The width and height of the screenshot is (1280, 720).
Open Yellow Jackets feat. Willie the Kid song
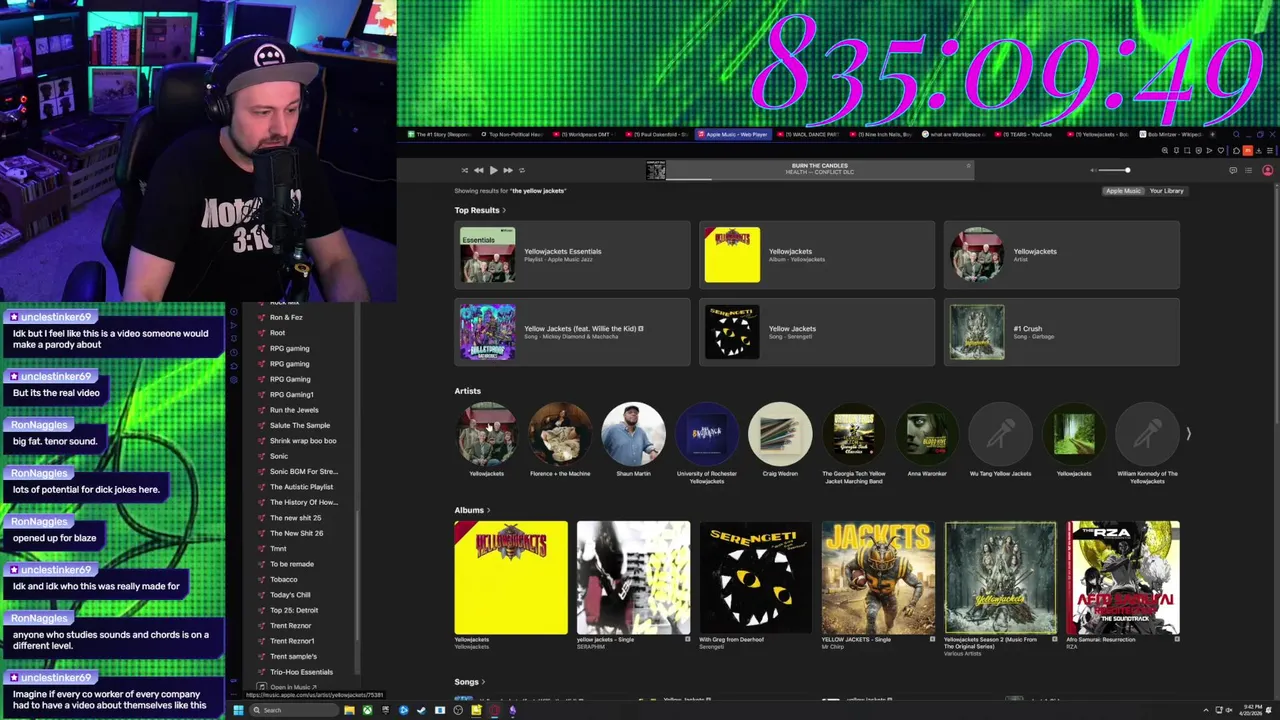[x=572, y=332]
